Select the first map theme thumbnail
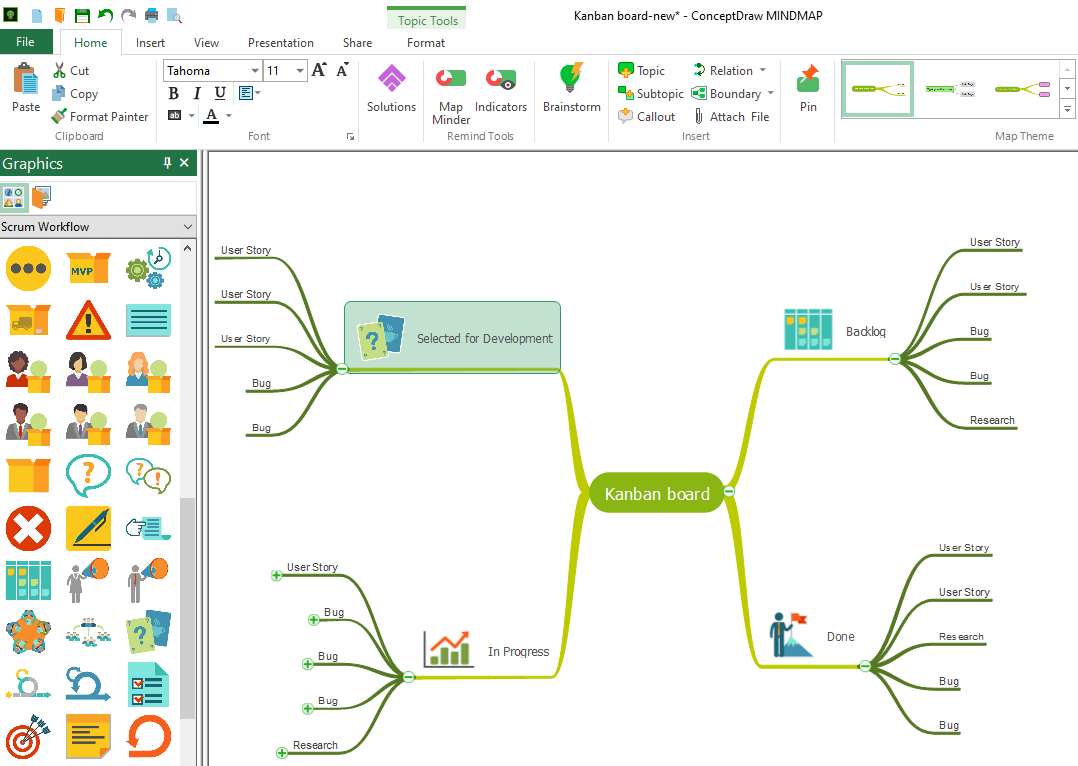This screenshot has height=766, width=1078. point(877,89)
